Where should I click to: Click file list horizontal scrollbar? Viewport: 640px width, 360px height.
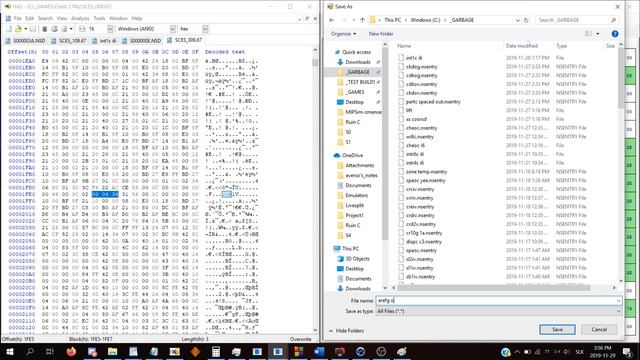(494, 288)
